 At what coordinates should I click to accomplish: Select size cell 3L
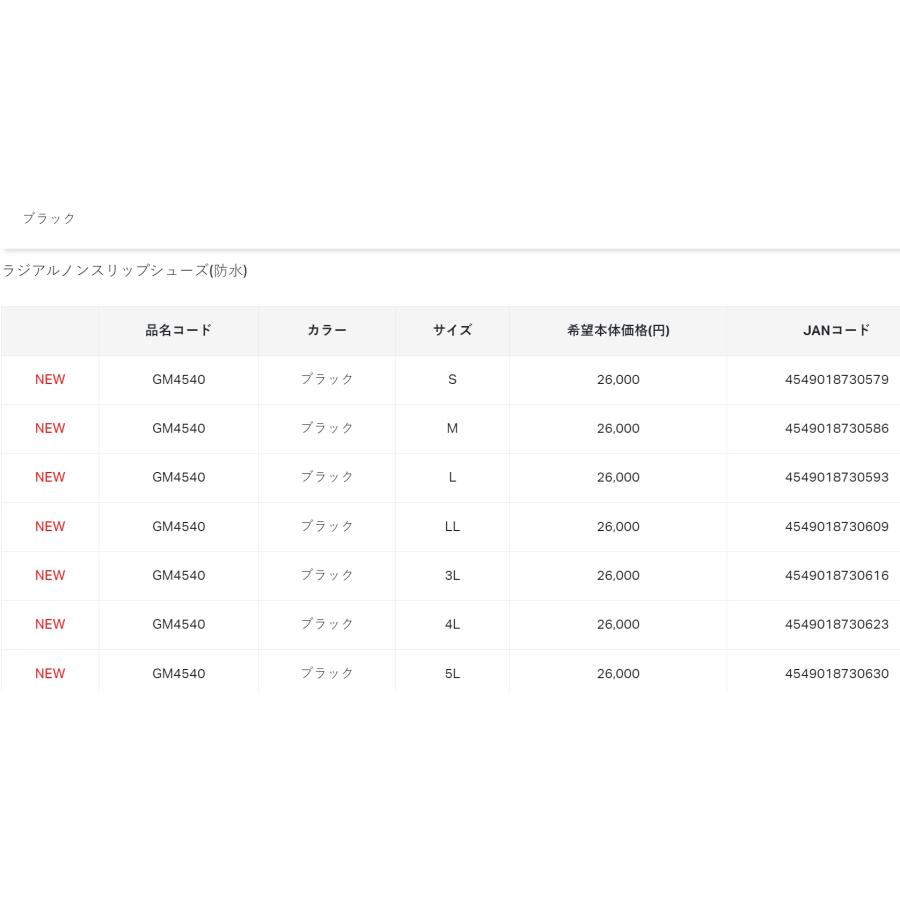(x=452, y=575)
